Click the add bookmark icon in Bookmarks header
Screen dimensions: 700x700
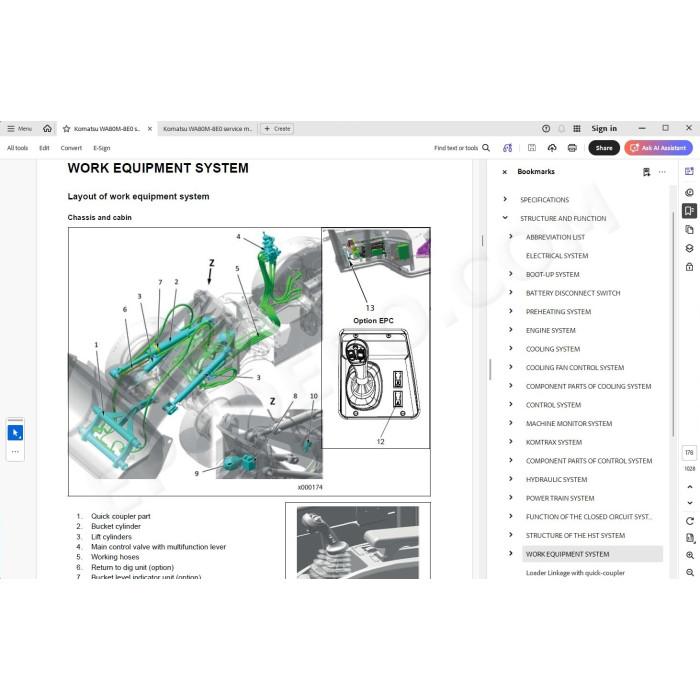coord(646,172)
